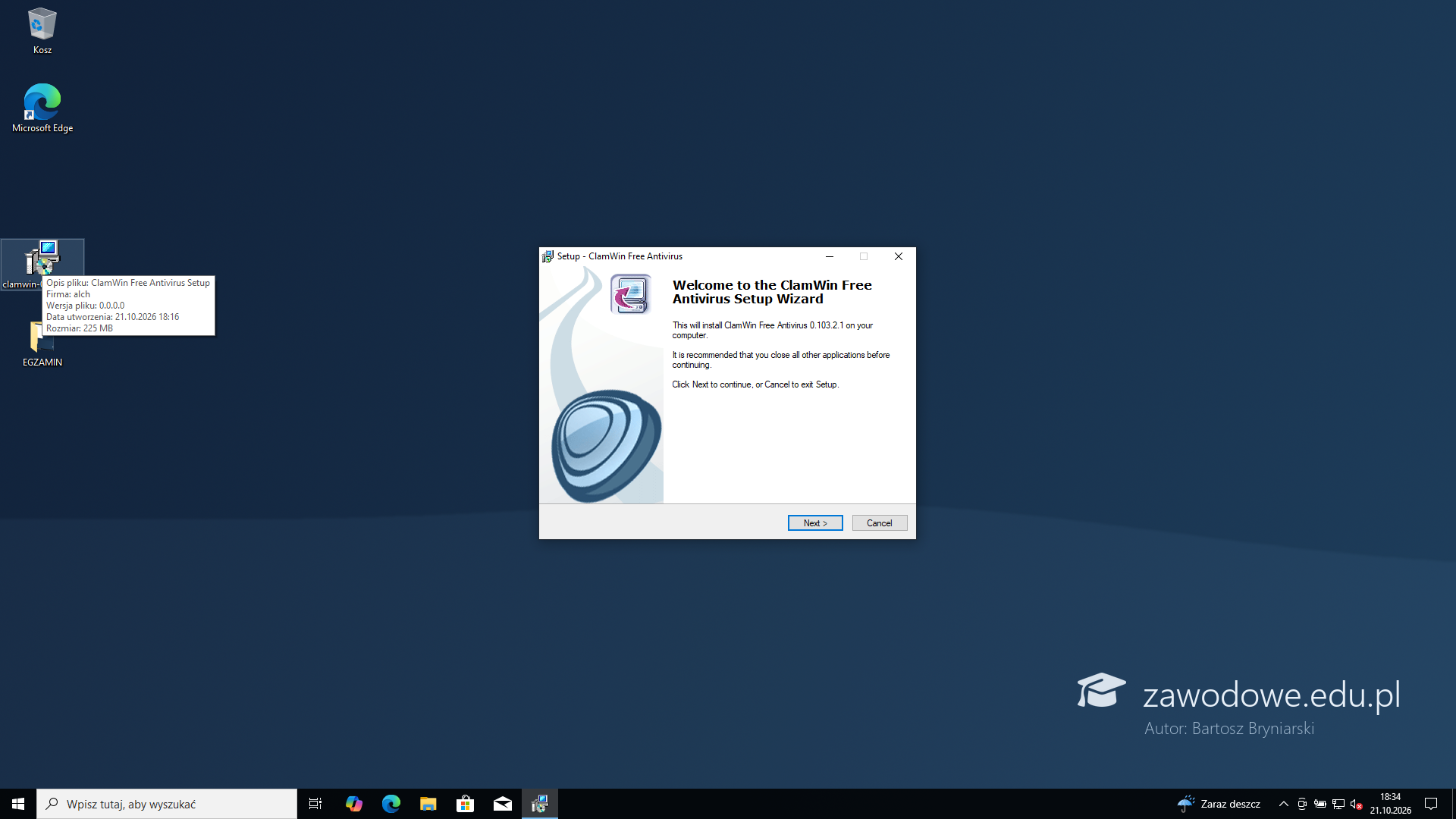The width and height of the screenshot is (1456, 819).
Task: Click the Next button in Setup wizard
Action: tap(815, 523)
